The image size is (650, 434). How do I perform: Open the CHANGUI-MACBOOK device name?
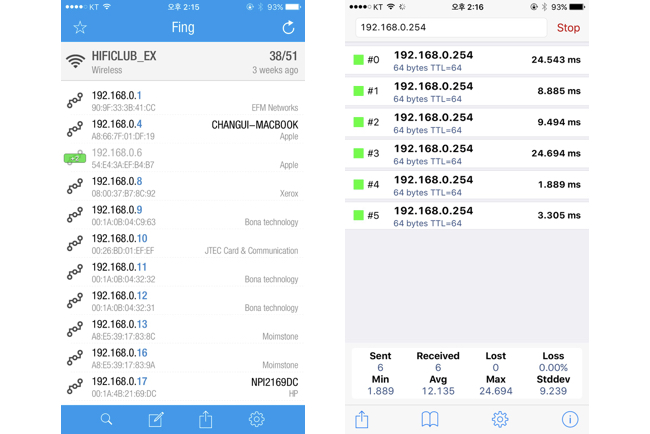tap(255, 125)
